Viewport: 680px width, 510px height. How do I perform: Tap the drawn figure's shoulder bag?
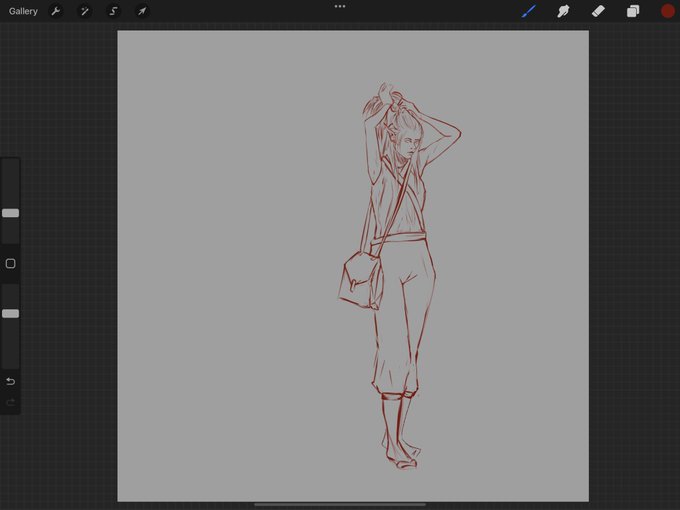pyautogui.click(x=361, y=281)
